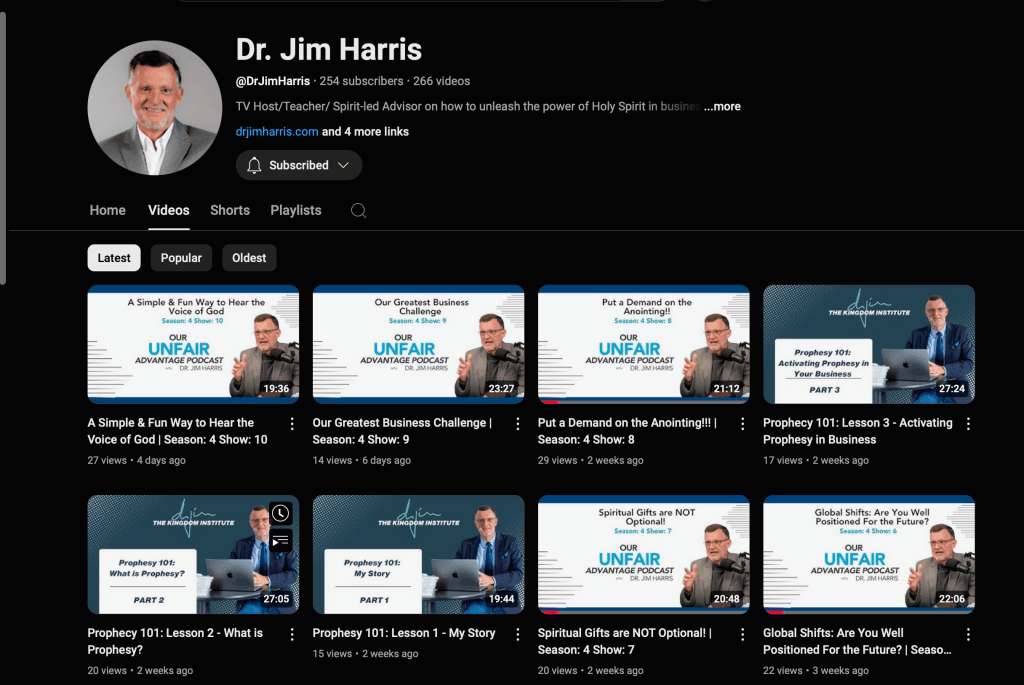Open three-dot menu for Prophecy 101 Lesson 3
Viewport: 1024px width, 685px height.
(967, 424)
